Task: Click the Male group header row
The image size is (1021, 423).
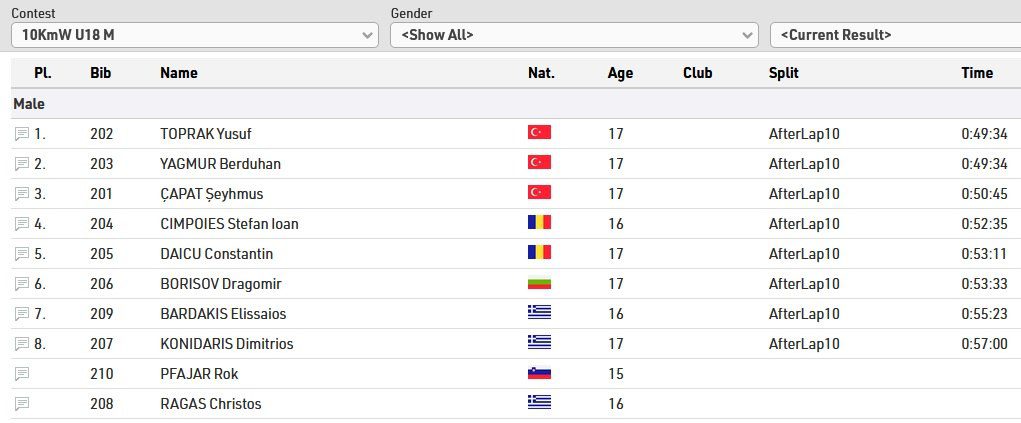Action: pos(516,103)
